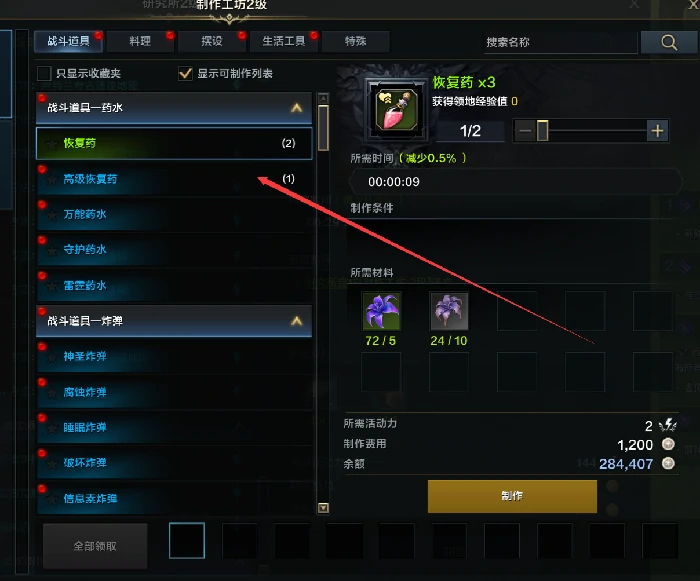Click the 恢复药 potion item icon
Viewport: 700px width, 581px height.
coord(396,110)
